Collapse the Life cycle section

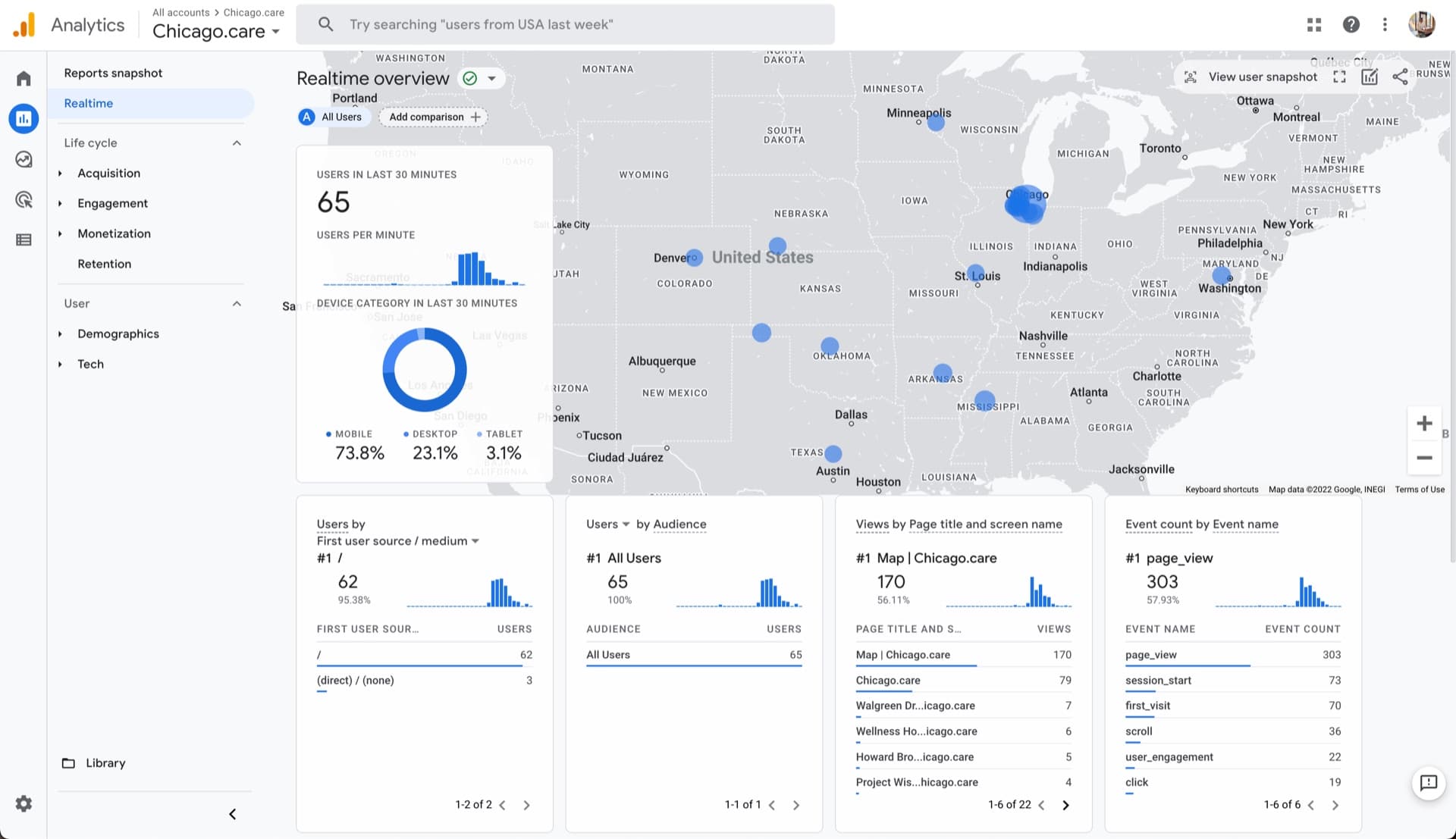click(x=237, y=142)
